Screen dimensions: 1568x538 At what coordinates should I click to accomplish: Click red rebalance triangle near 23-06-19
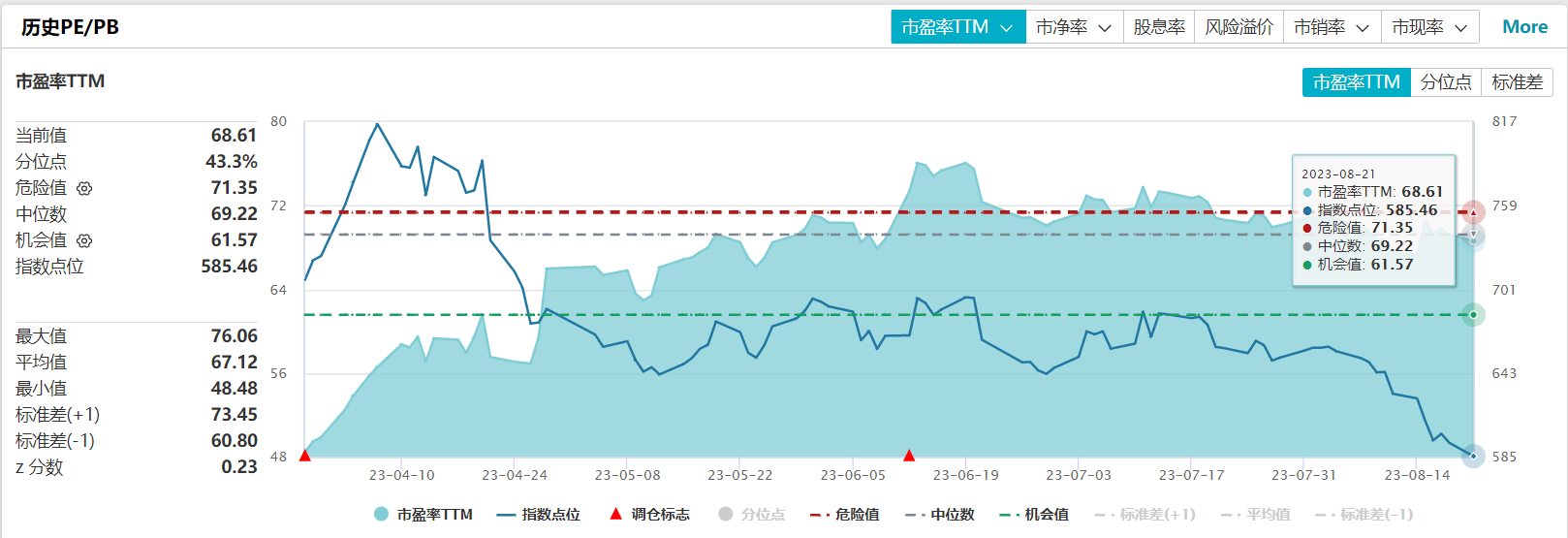[x=909, y=455]
